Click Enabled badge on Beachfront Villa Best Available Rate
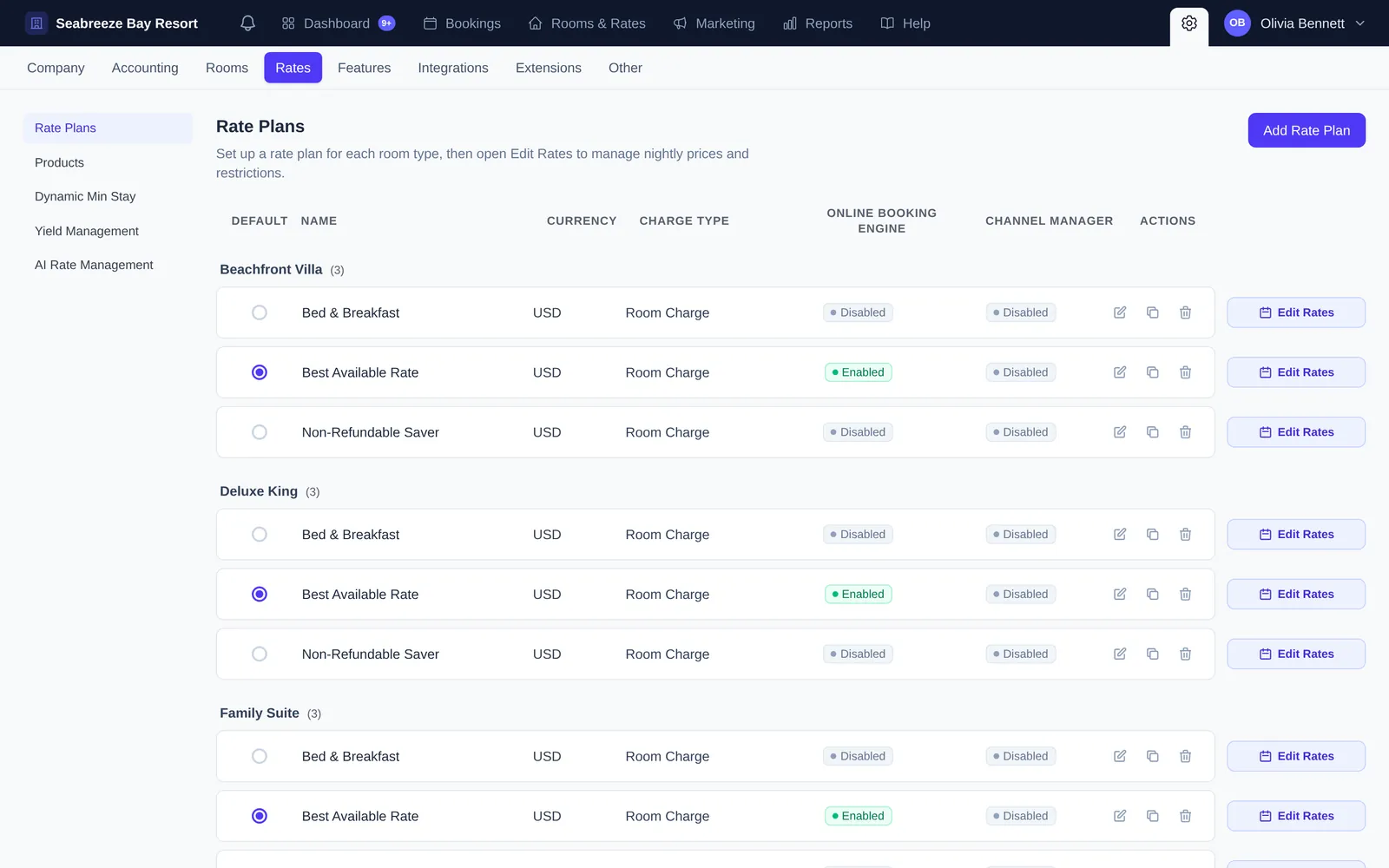This screenshot has width=1389, height=868. coord(859,372)
